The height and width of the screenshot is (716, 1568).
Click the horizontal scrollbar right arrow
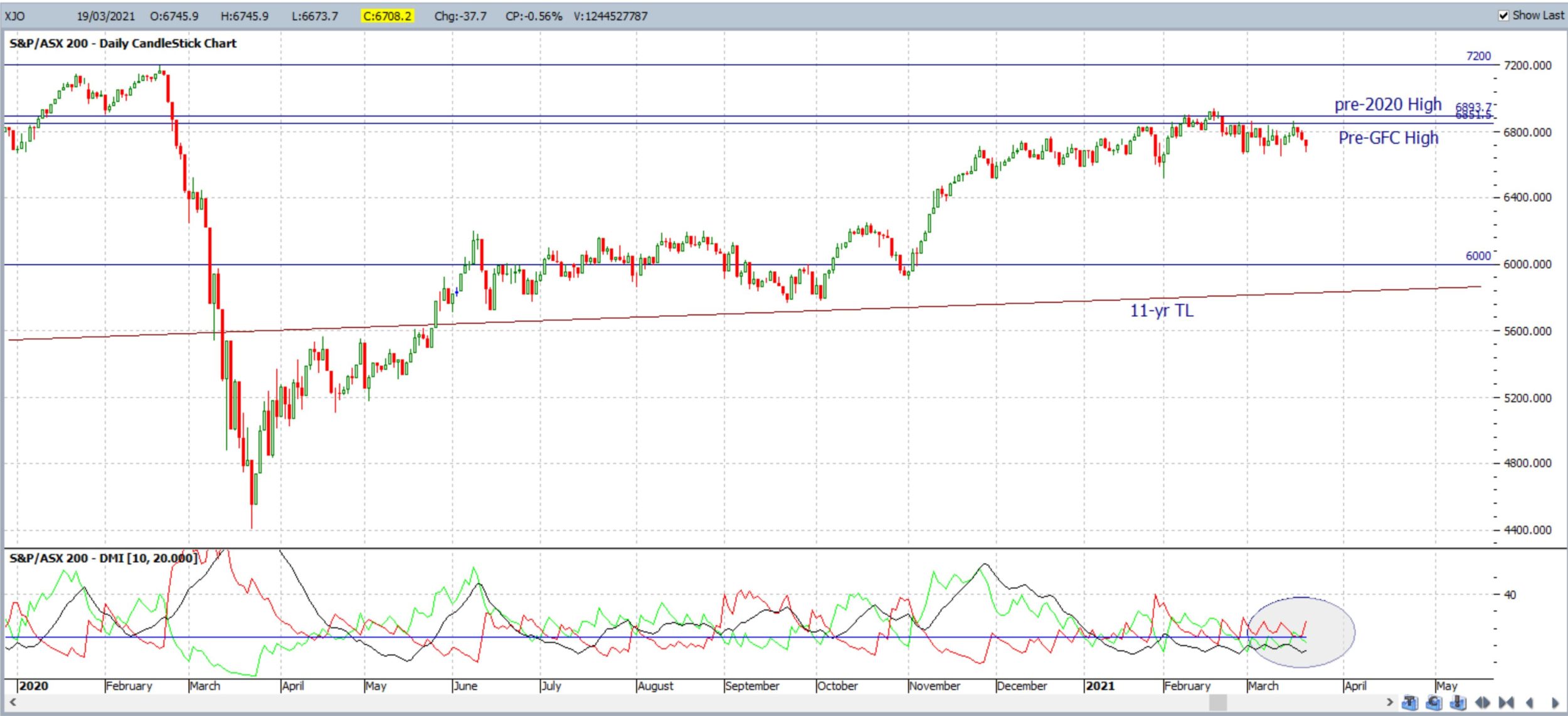1389,702
